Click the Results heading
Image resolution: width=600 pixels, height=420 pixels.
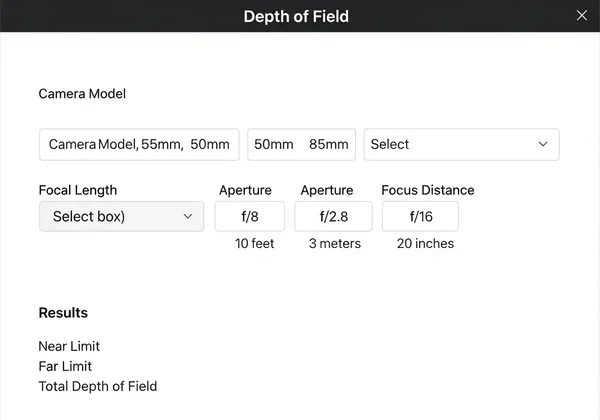pos(63,313)
